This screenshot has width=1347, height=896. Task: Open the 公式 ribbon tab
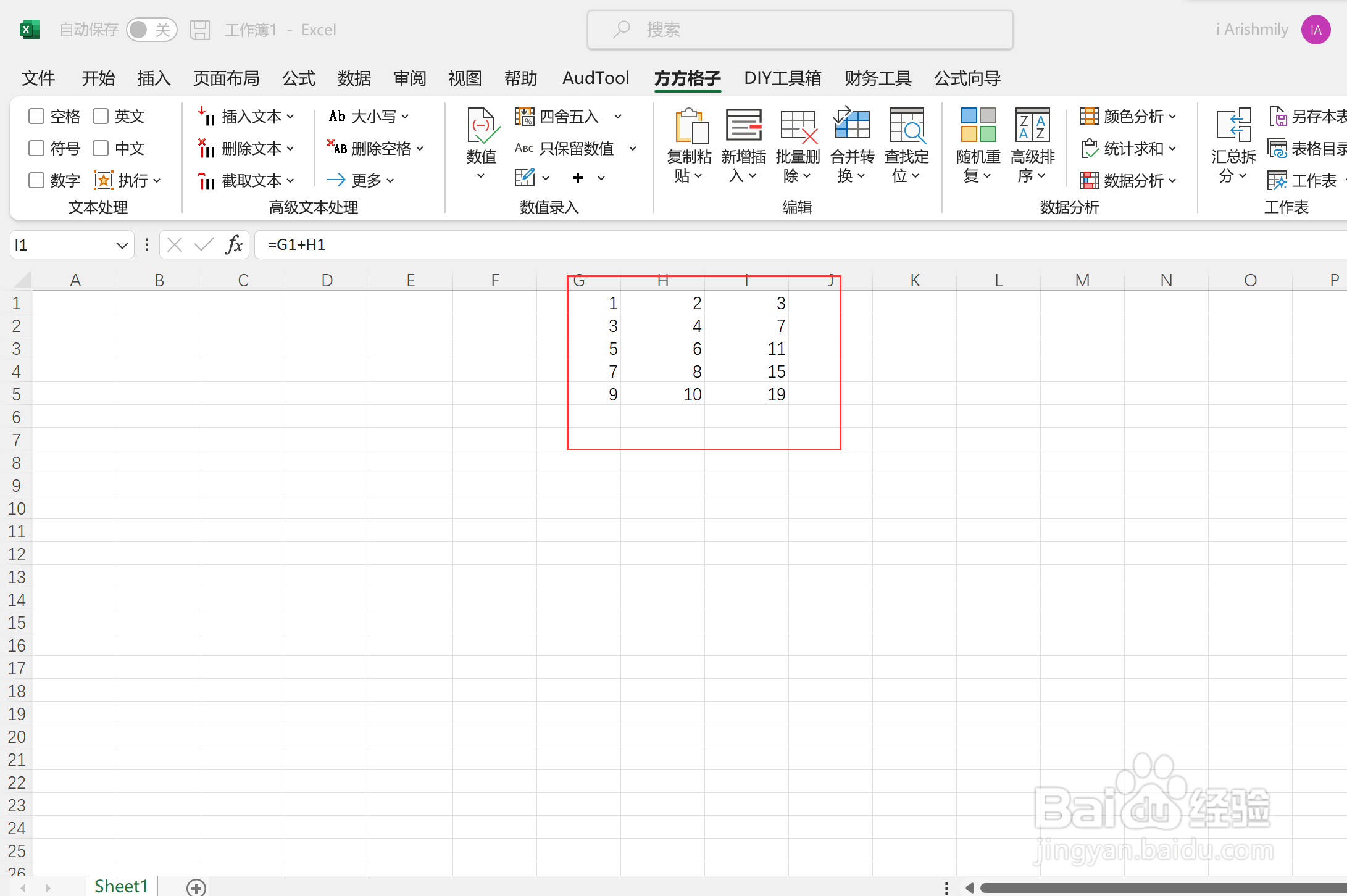click(x=298, y=78)
